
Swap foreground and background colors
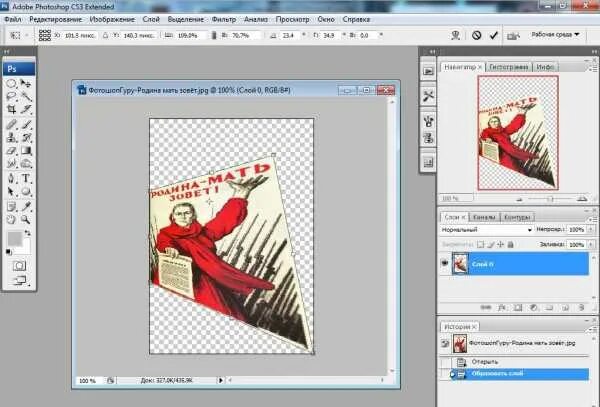click(28, 233)
